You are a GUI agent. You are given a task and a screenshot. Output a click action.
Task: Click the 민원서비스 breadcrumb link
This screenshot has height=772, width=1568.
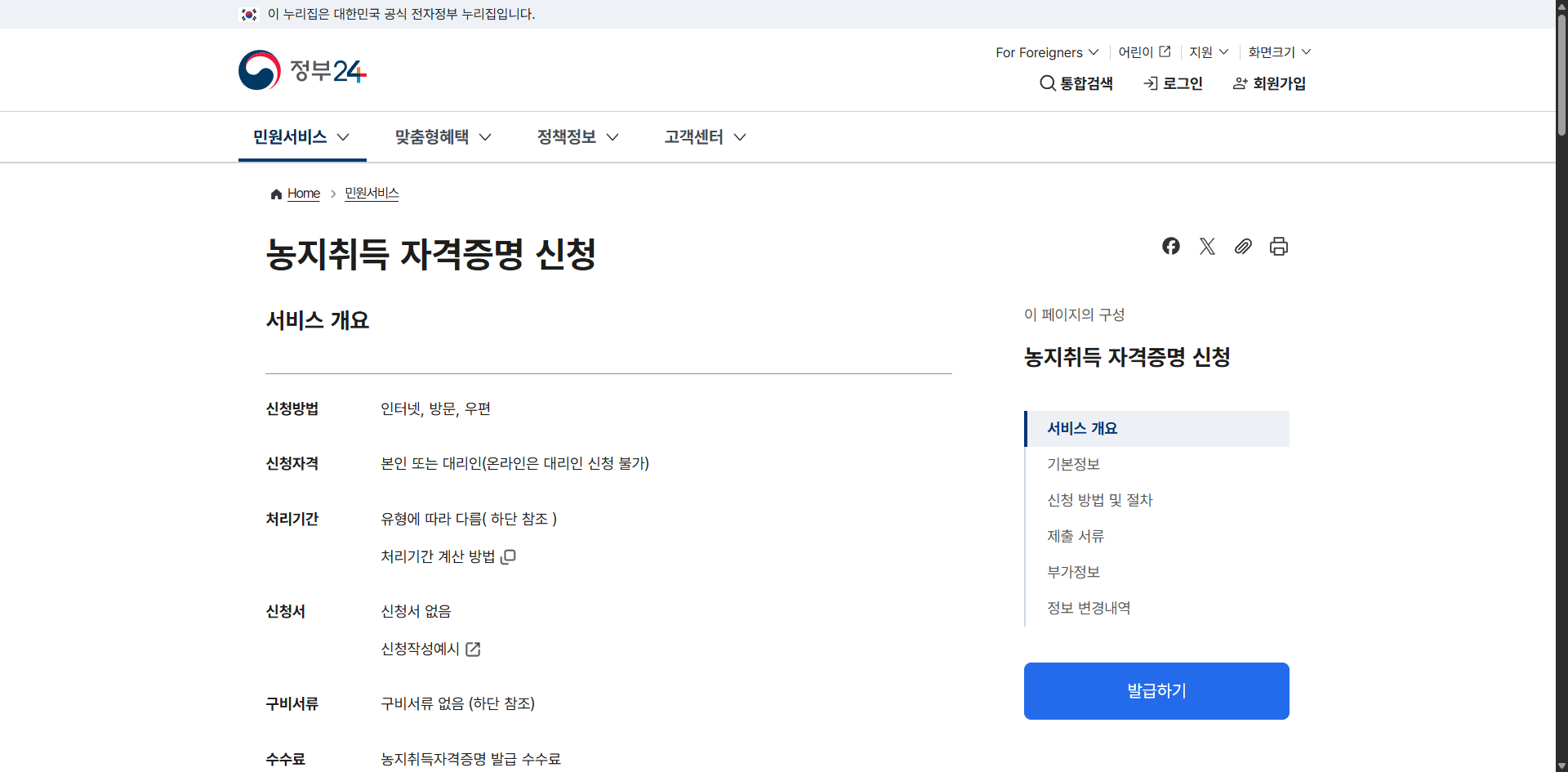pos(371,194)
